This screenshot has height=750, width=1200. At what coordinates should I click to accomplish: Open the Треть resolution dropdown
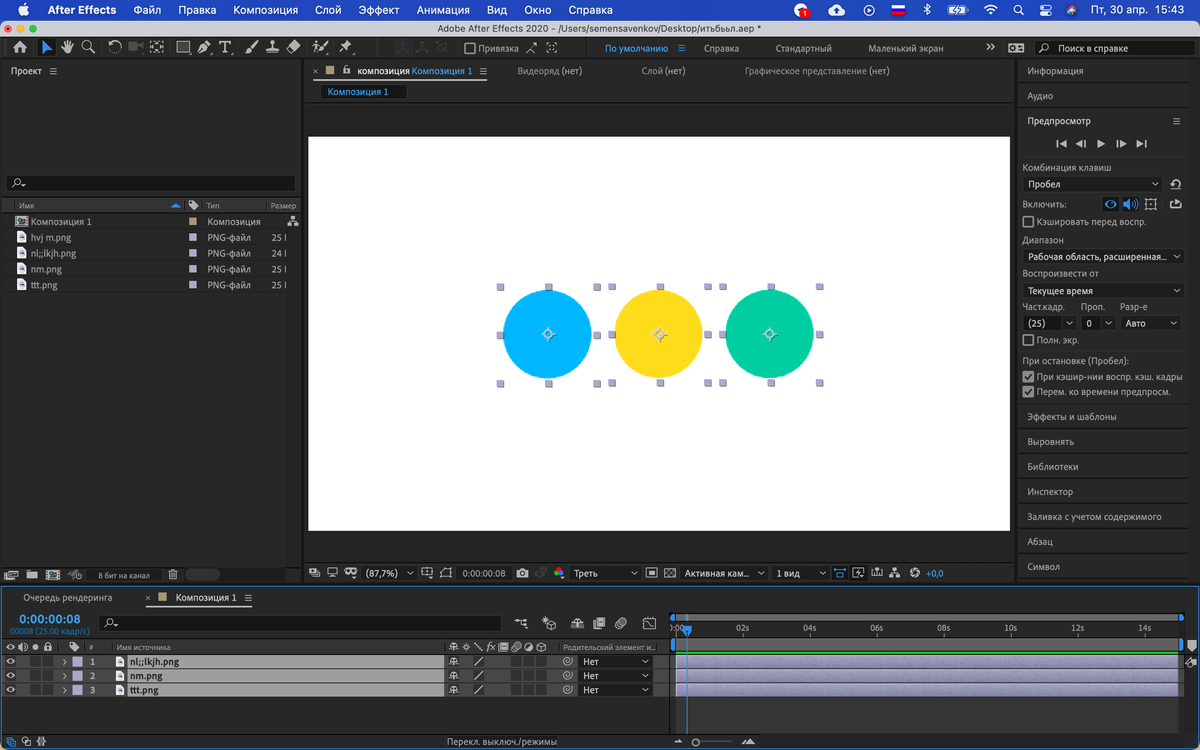click(x=605, y=573)
